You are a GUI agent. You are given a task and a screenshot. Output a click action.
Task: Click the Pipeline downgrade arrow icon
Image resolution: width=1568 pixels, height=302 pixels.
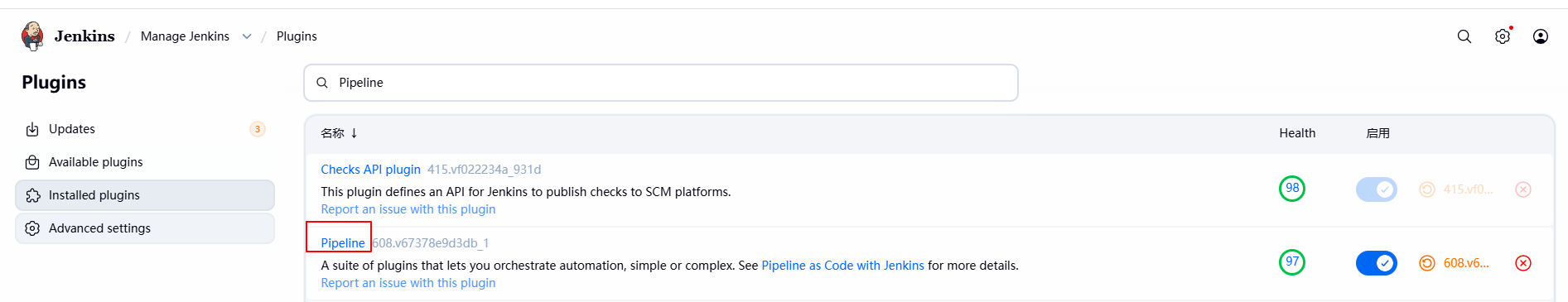click(x=1426, y=263)
